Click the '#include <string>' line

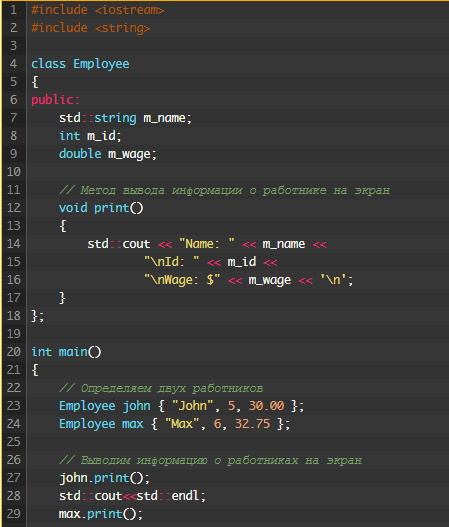click(91, 28)
